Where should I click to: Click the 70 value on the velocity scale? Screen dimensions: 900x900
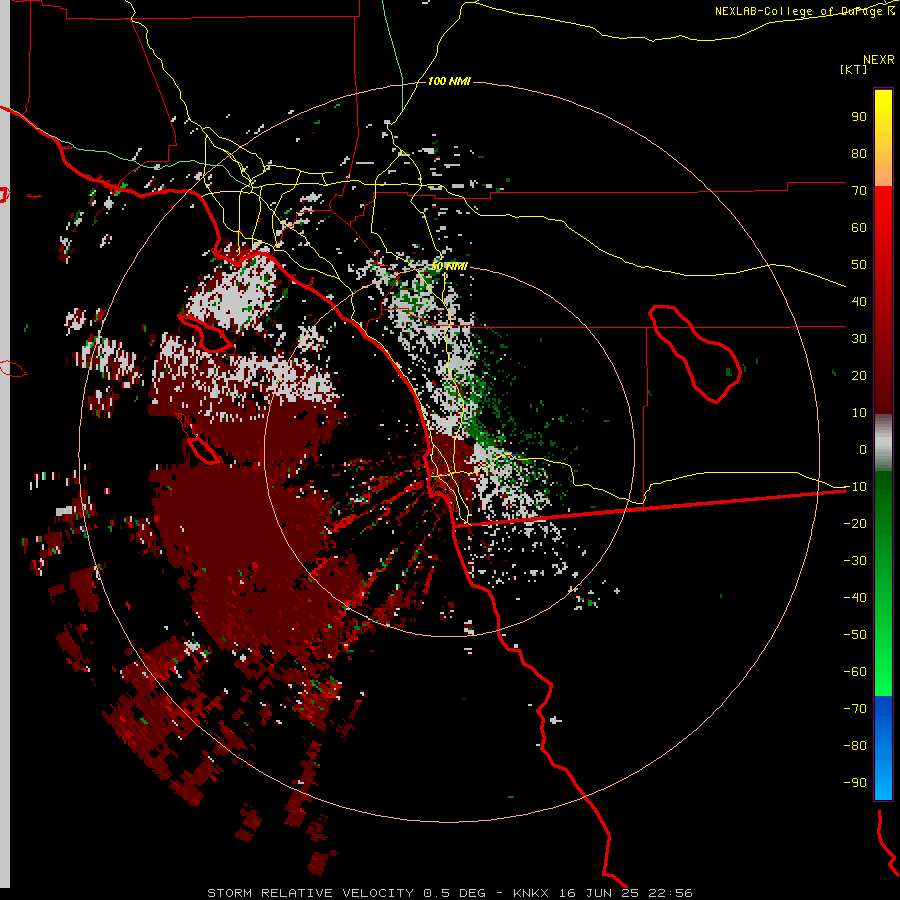coord(859,191)
